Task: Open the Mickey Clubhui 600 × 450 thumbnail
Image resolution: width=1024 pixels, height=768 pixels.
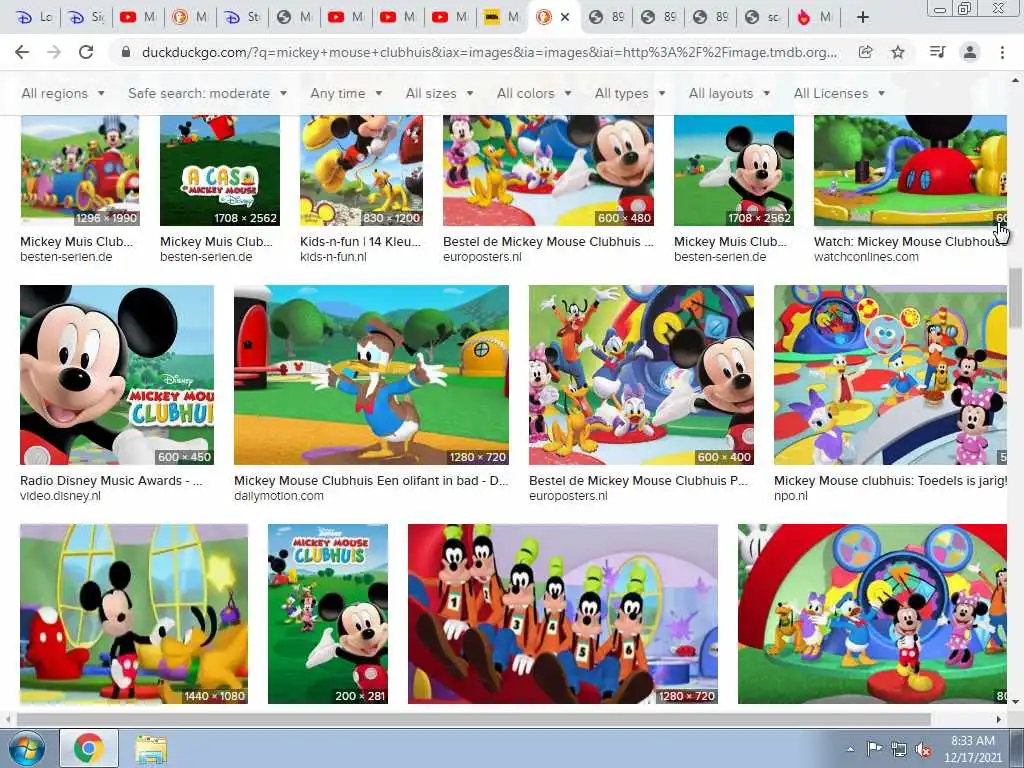Action: coord(117,375)
